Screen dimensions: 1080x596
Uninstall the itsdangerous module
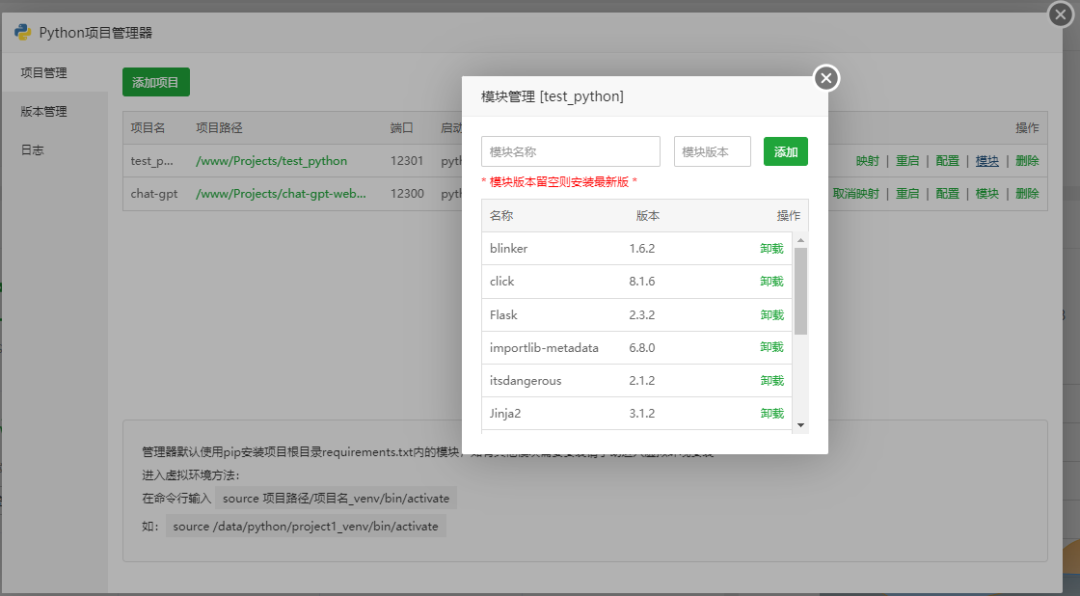771,381
